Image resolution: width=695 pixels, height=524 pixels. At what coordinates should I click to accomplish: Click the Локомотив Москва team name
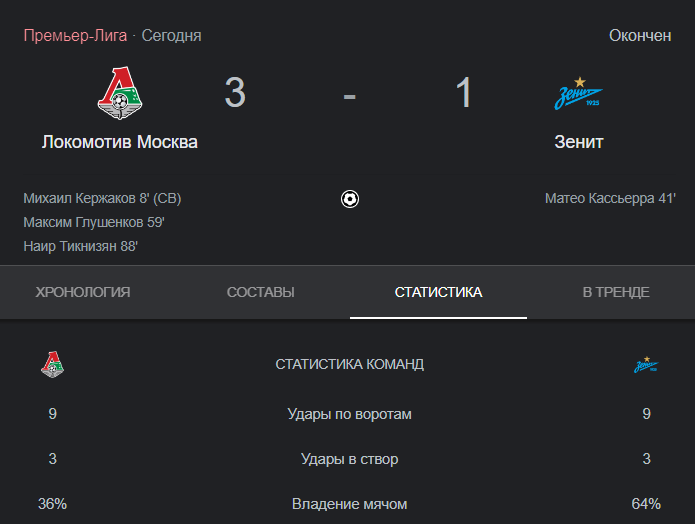pos(120,142)
